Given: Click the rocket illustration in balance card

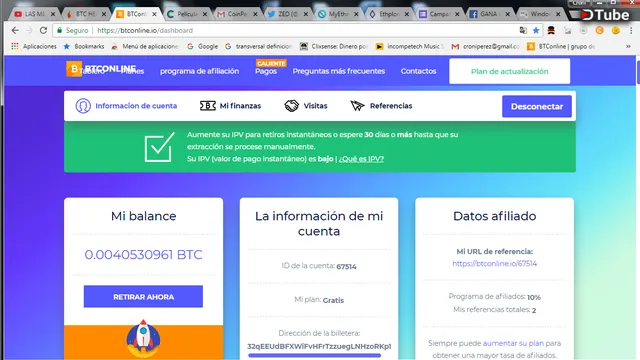Looking at the screenshot, I should point(143,339).
